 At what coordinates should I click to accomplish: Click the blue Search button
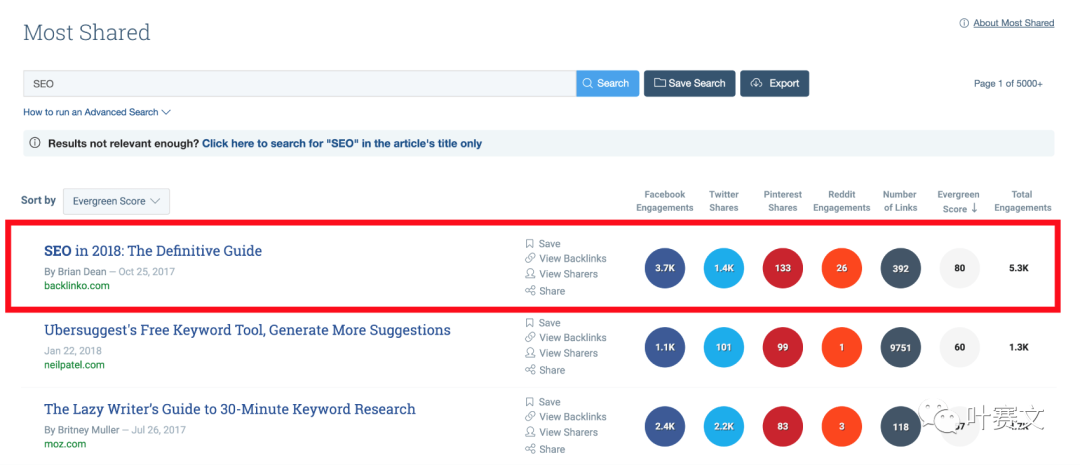608,83
